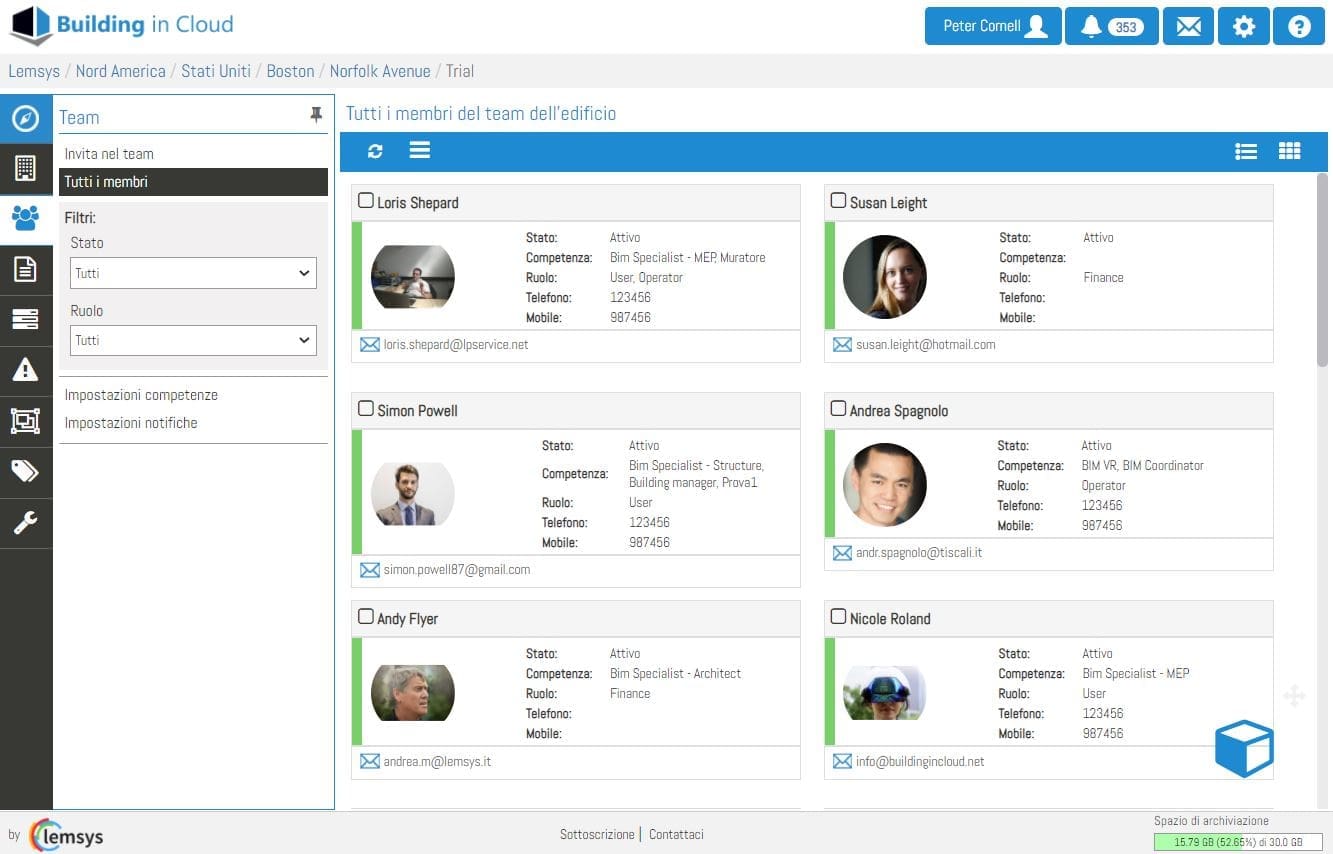Open notifications bell with 353 badge

click(x=1112, y=26)
